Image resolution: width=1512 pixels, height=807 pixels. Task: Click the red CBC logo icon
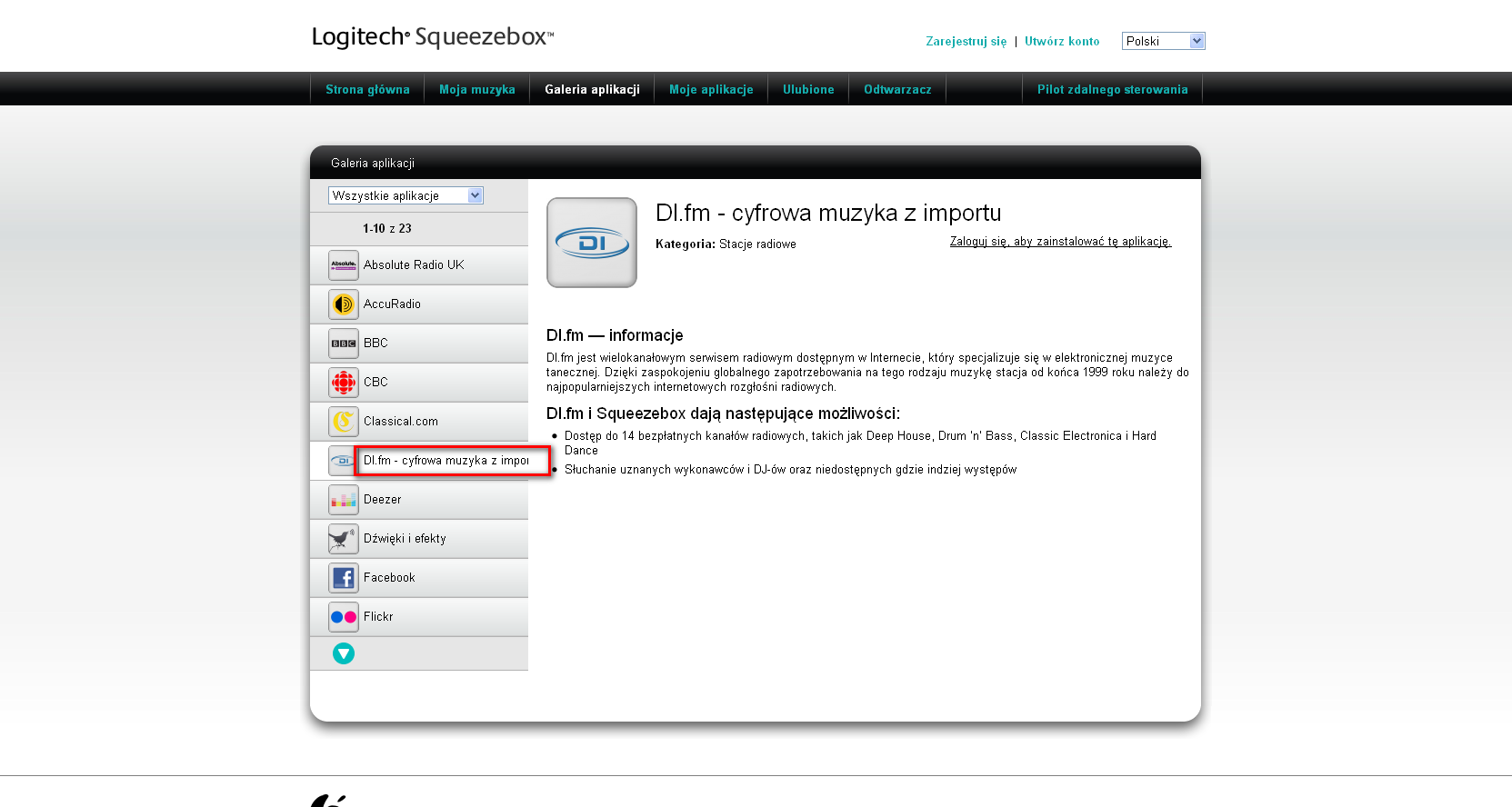pos(344,383)
